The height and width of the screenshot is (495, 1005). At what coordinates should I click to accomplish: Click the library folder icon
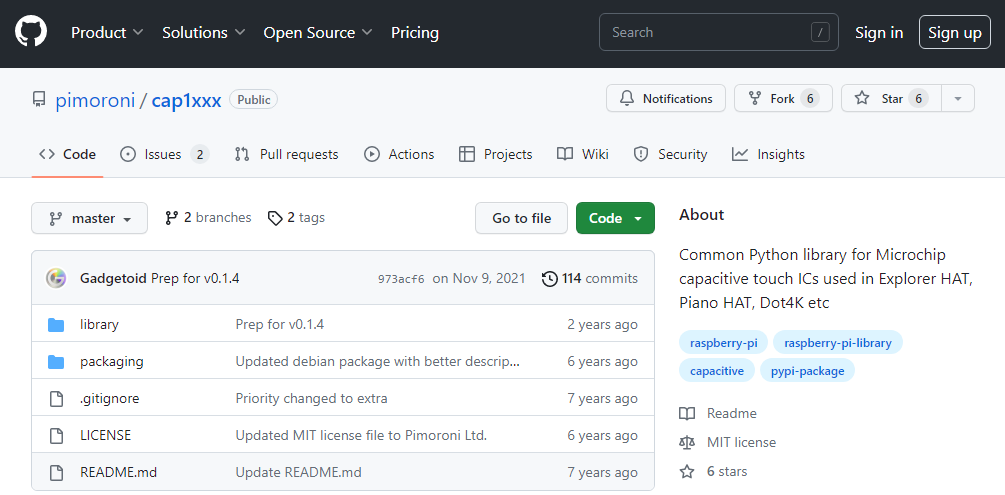(x=56, y=324)
